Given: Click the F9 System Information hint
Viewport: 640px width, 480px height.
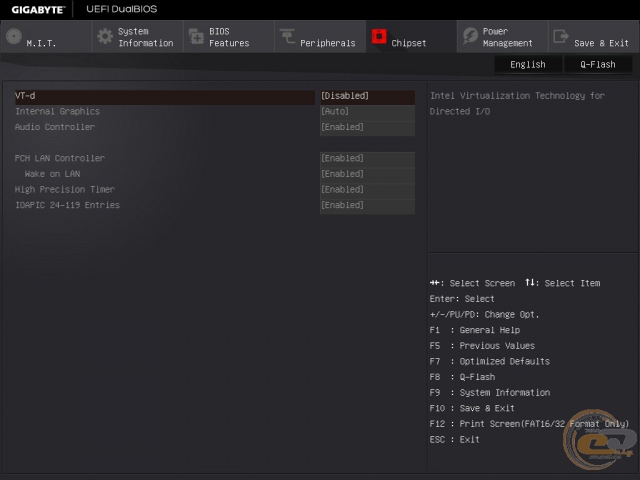Looking at the screenshot, I should pyautogui.click(x=489, y=393).
